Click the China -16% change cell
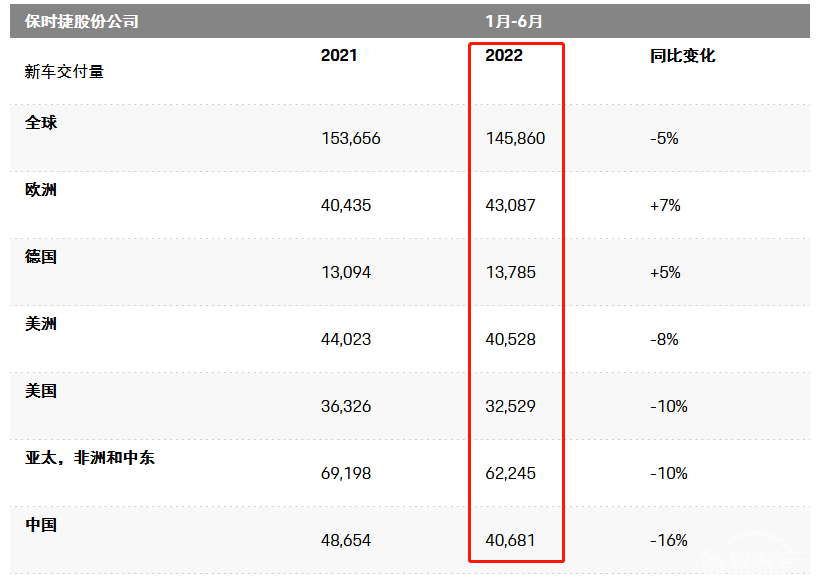Screen dimensions: 822x579 (668, 540)
